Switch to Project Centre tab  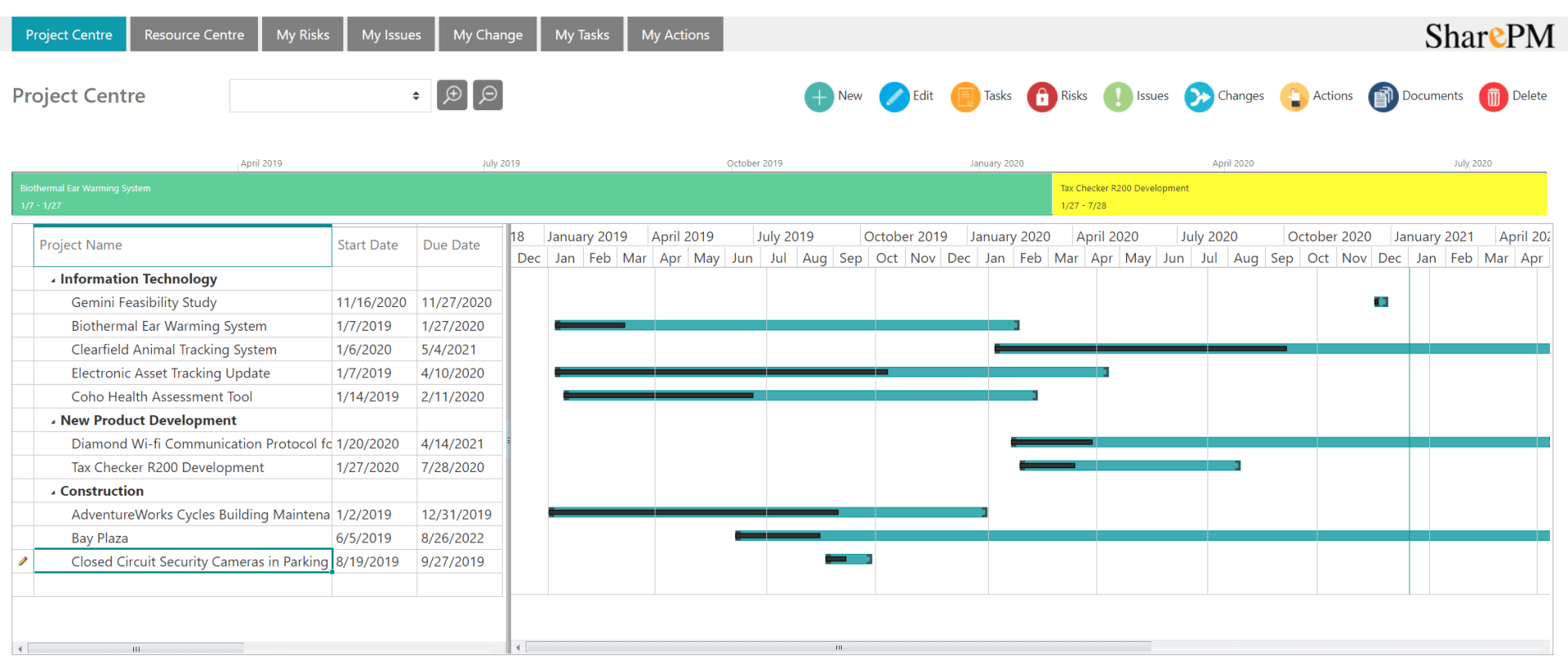69,34
